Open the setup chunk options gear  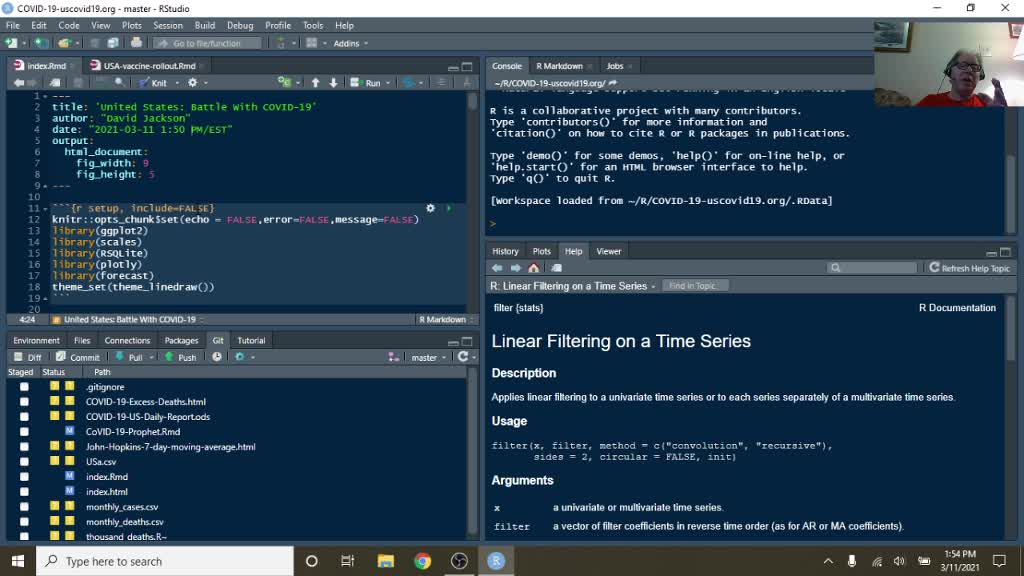[430, 208]
